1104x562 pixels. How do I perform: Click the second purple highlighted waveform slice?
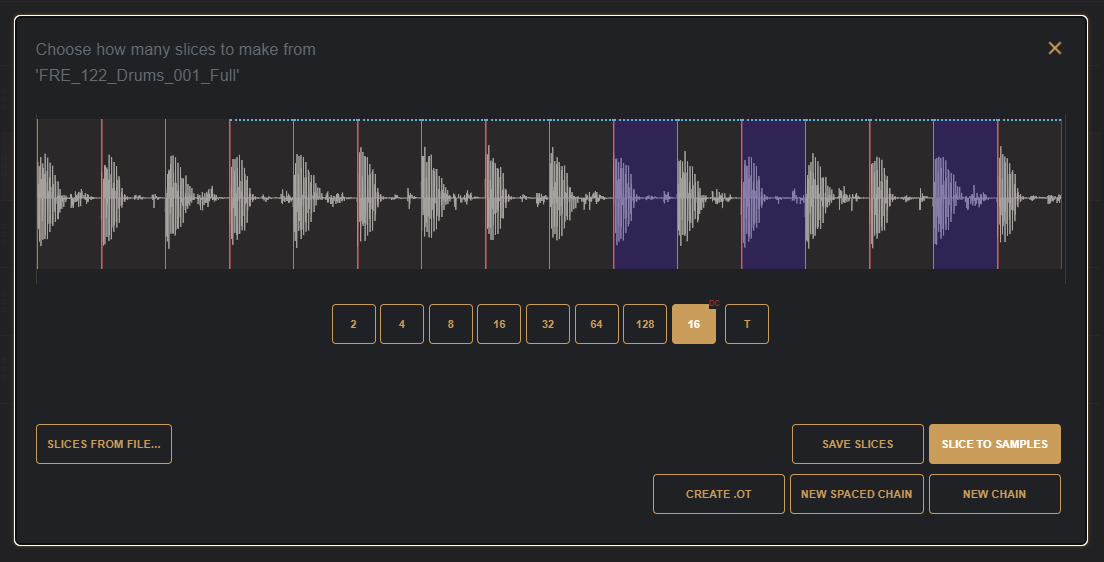[774, 195]
